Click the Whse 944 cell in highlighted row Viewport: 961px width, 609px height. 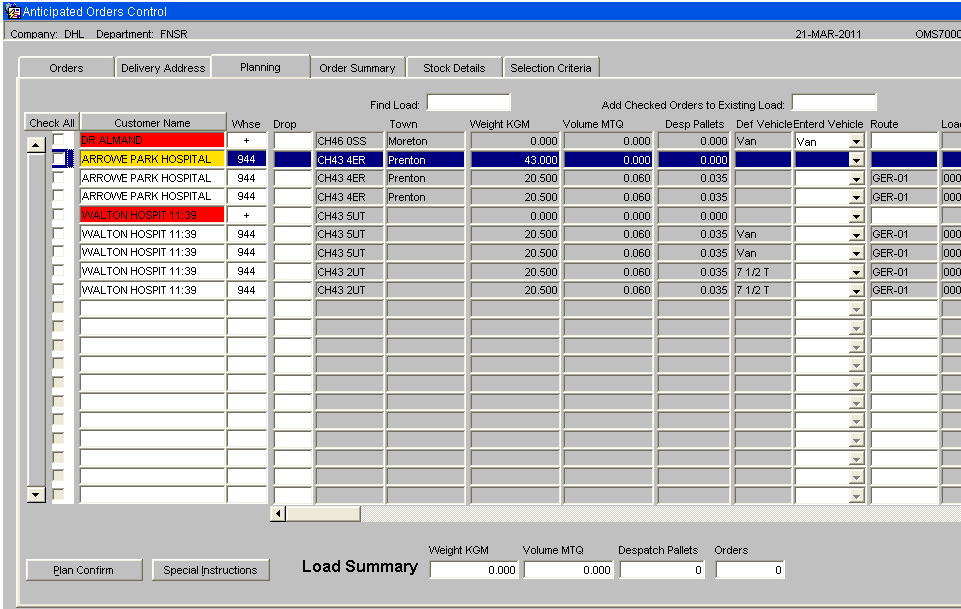tap(246, 159)
